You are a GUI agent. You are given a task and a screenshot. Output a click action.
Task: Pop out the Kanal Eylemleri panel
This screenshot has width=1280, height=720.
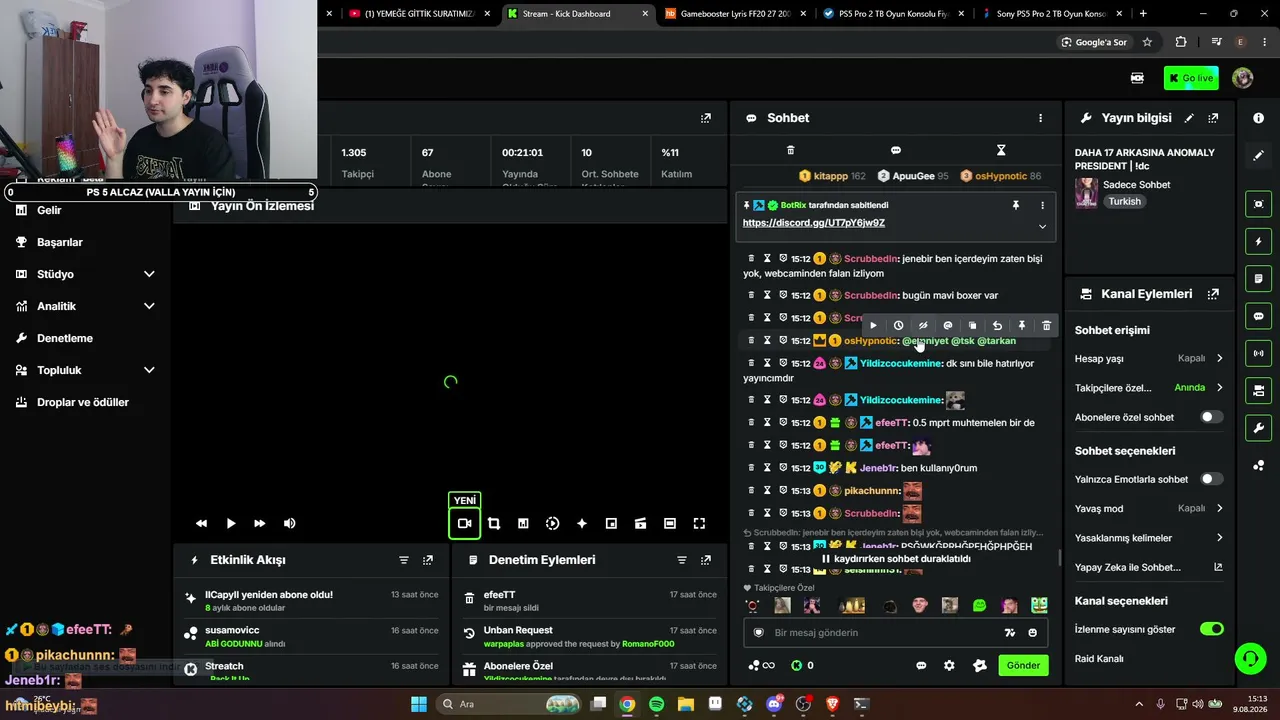[x=1213, y=294]
